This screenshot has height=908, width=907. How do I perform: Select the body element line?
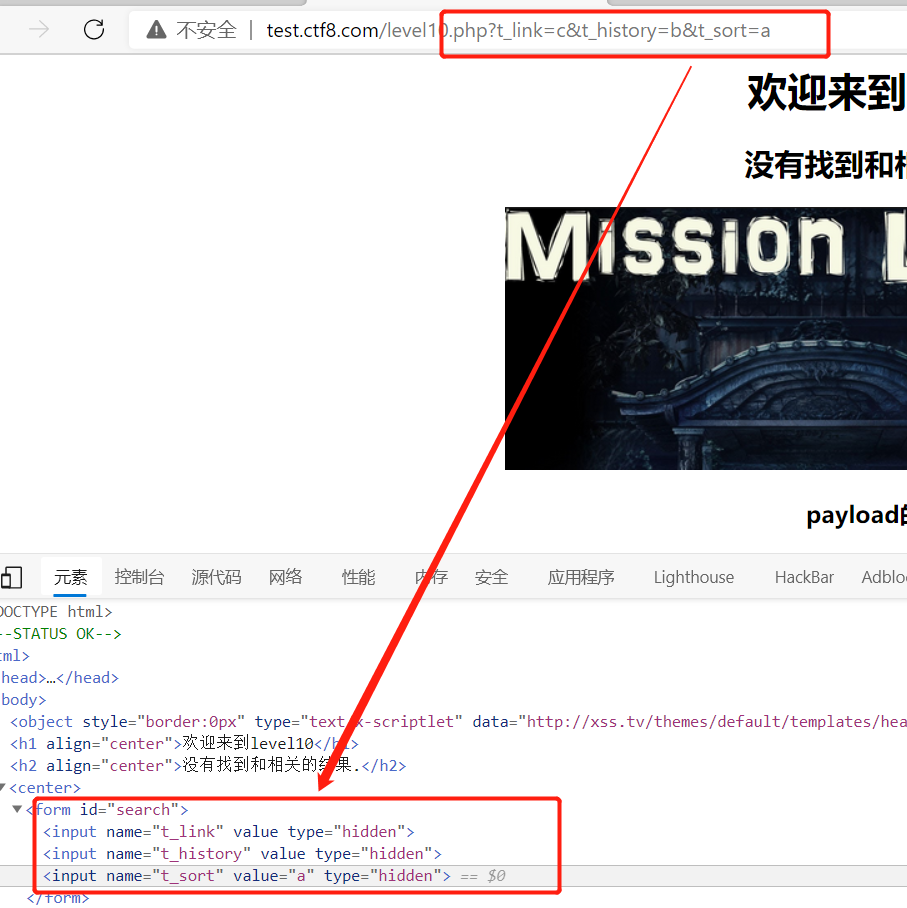23,700
